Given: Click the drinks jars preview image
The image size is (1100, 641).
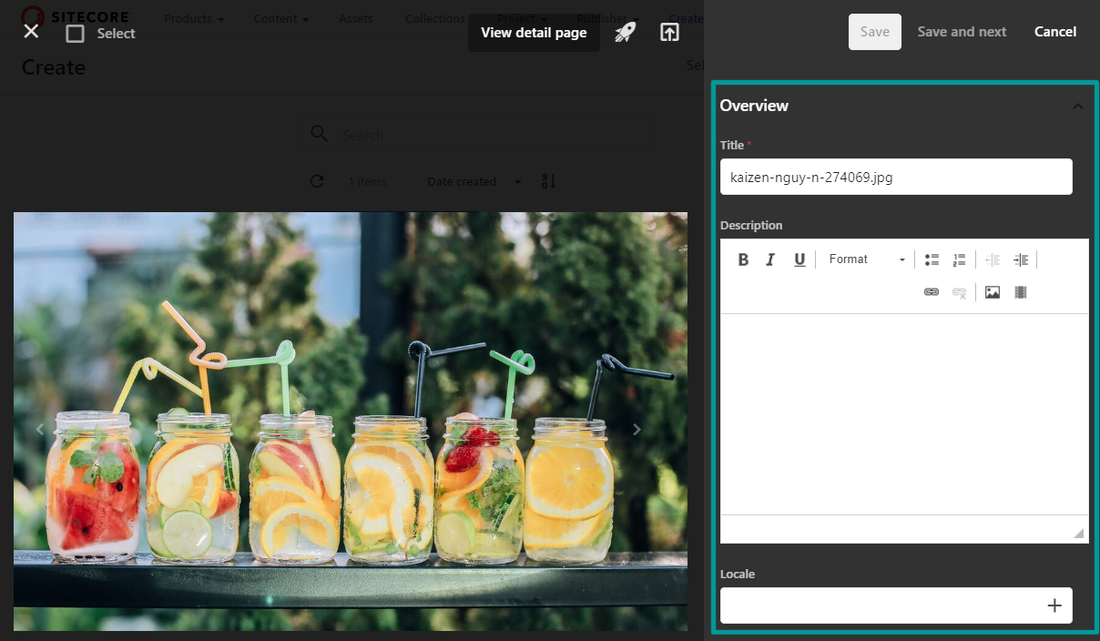Looking at the screenshot, I should [350, 421].
